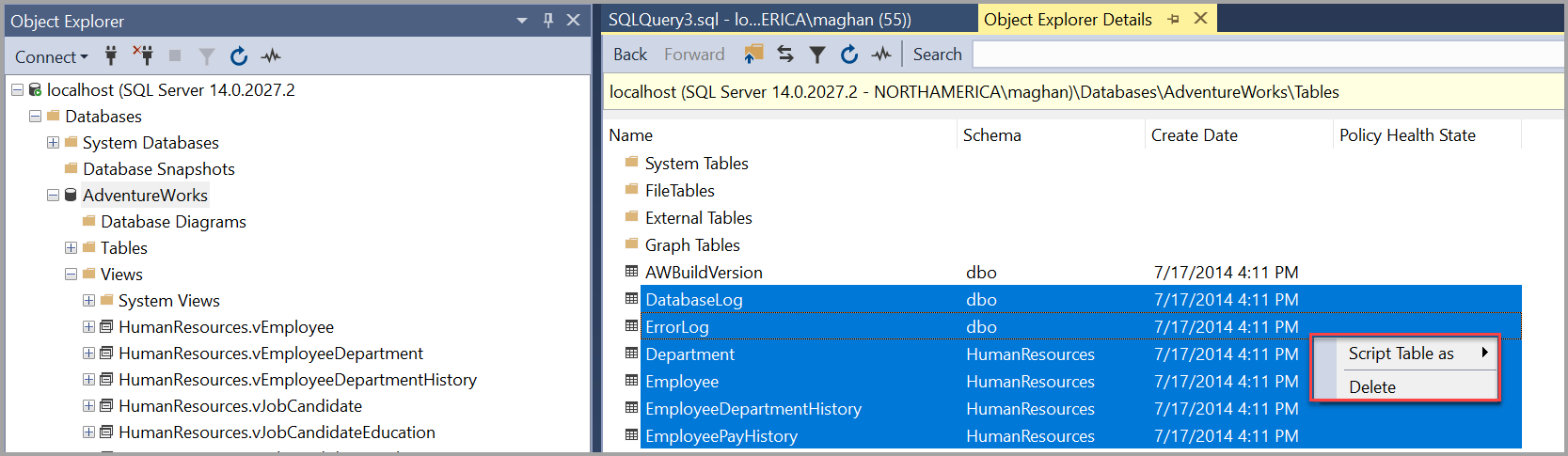This screenshot has width=1568, height=456.
Task: Open the Connect dropdown
Action: click(52, 56)
